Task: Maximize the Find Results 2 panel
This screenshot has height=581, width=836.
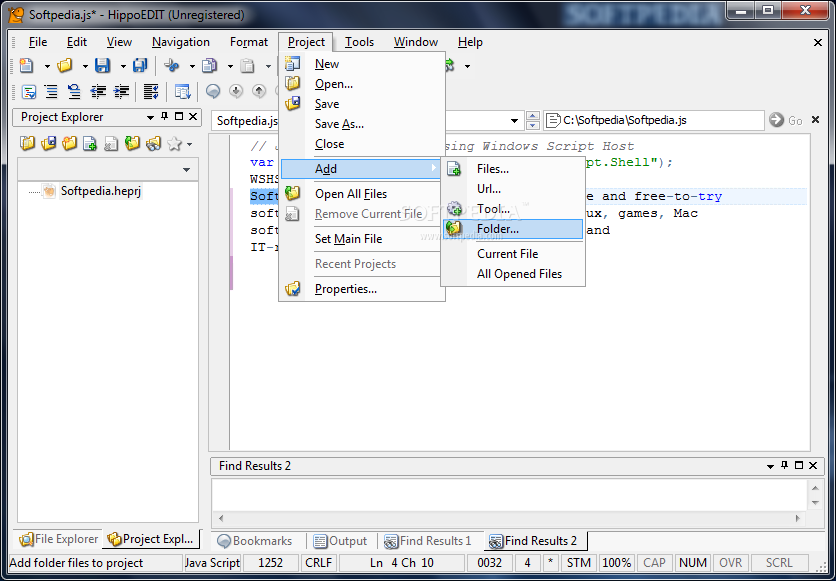Action: [x=799, y=465]
